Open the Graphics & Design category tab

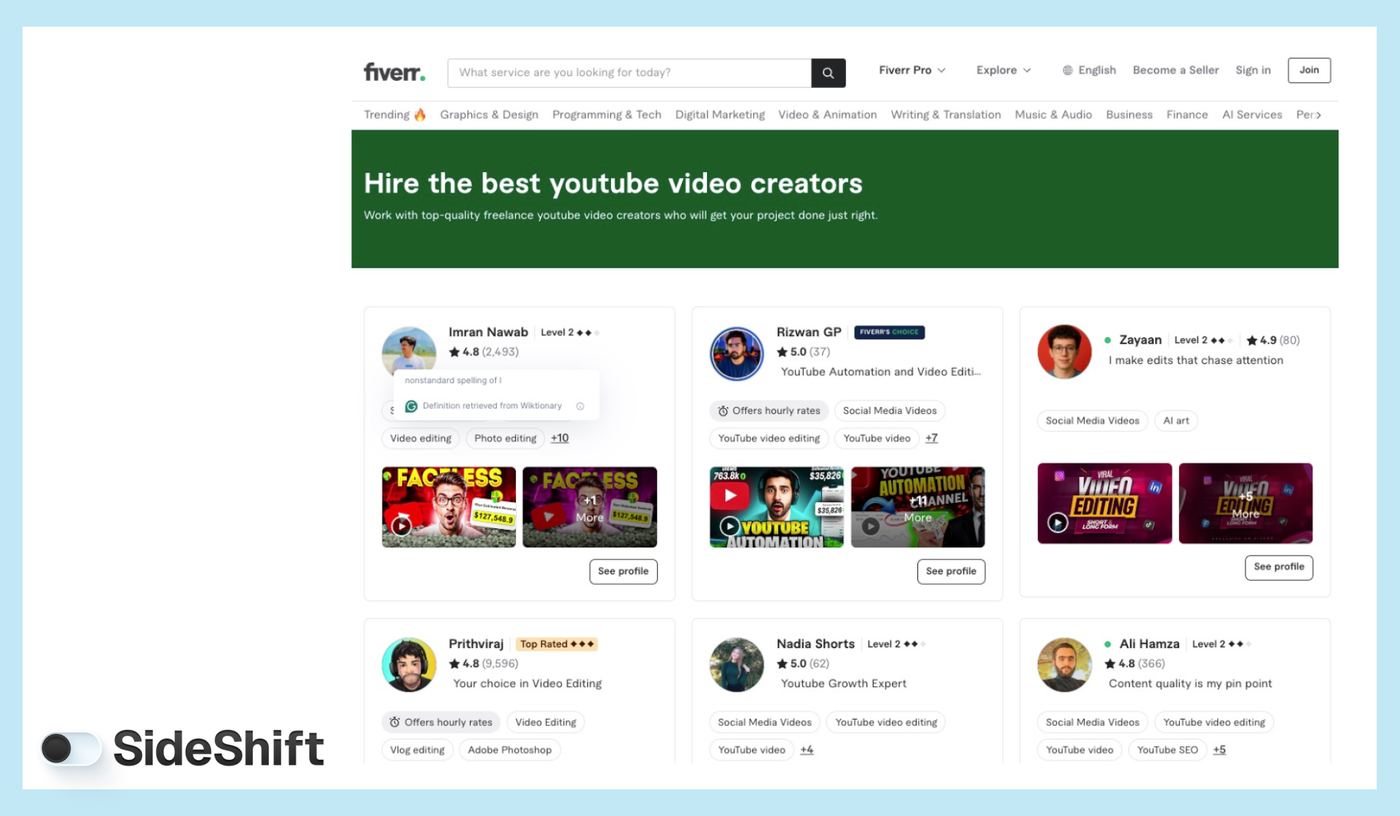click(x=488, y=114)
